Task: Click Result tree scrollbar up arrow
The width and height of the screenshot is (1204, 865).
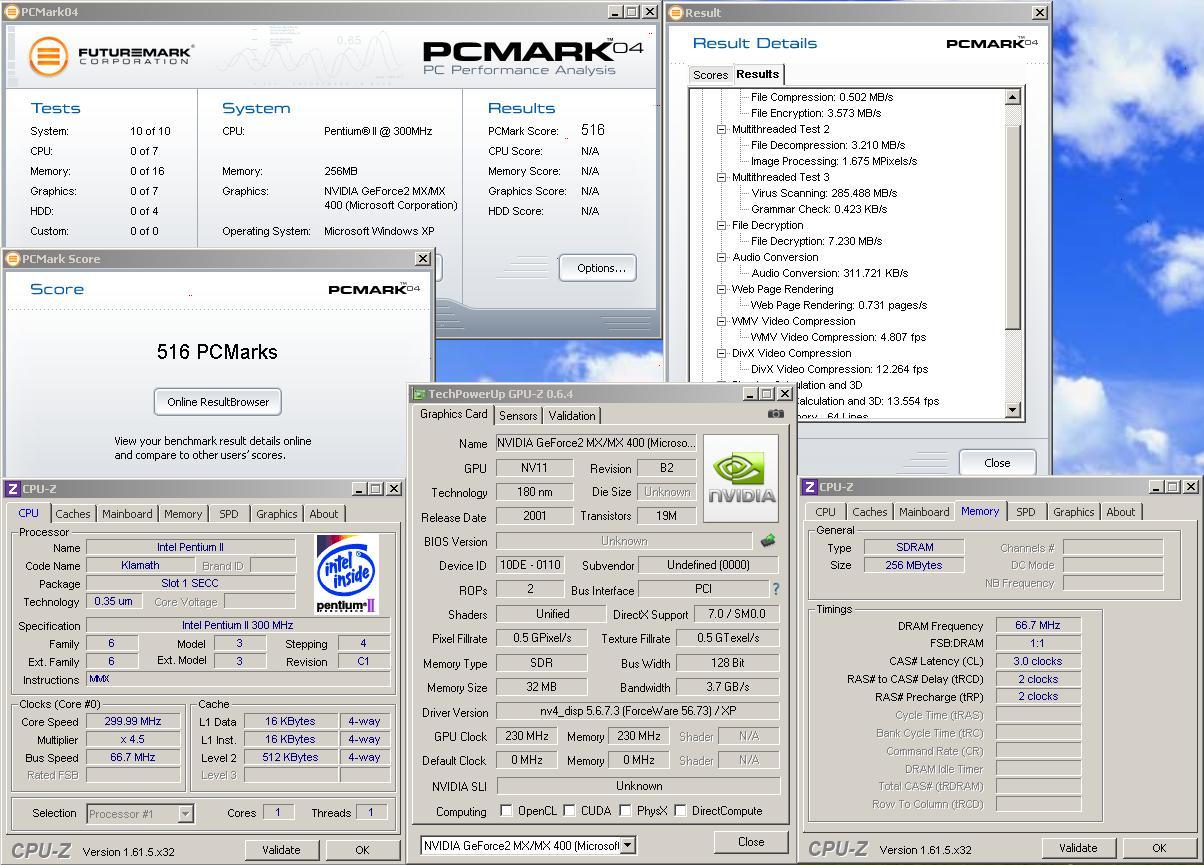Action: click(1012, 97)
